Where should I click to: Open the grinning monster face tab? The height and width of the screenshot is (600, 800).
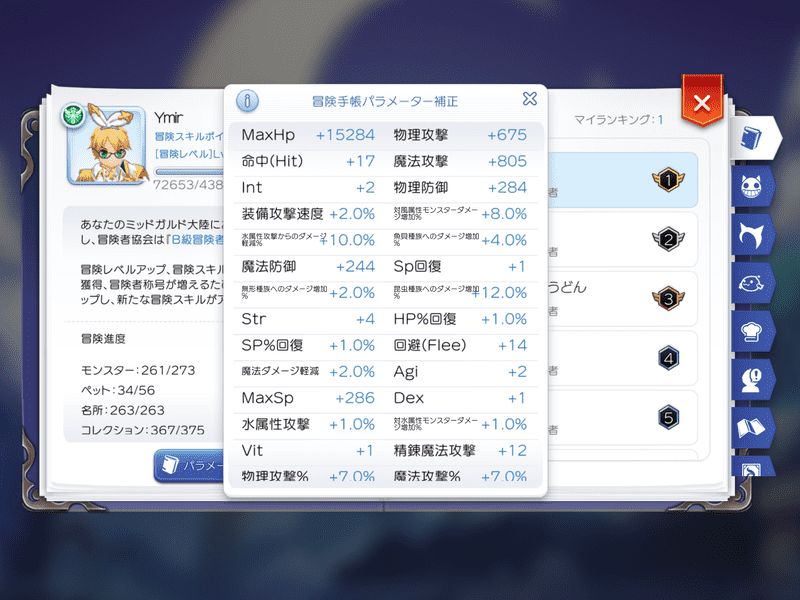point(752,186)
